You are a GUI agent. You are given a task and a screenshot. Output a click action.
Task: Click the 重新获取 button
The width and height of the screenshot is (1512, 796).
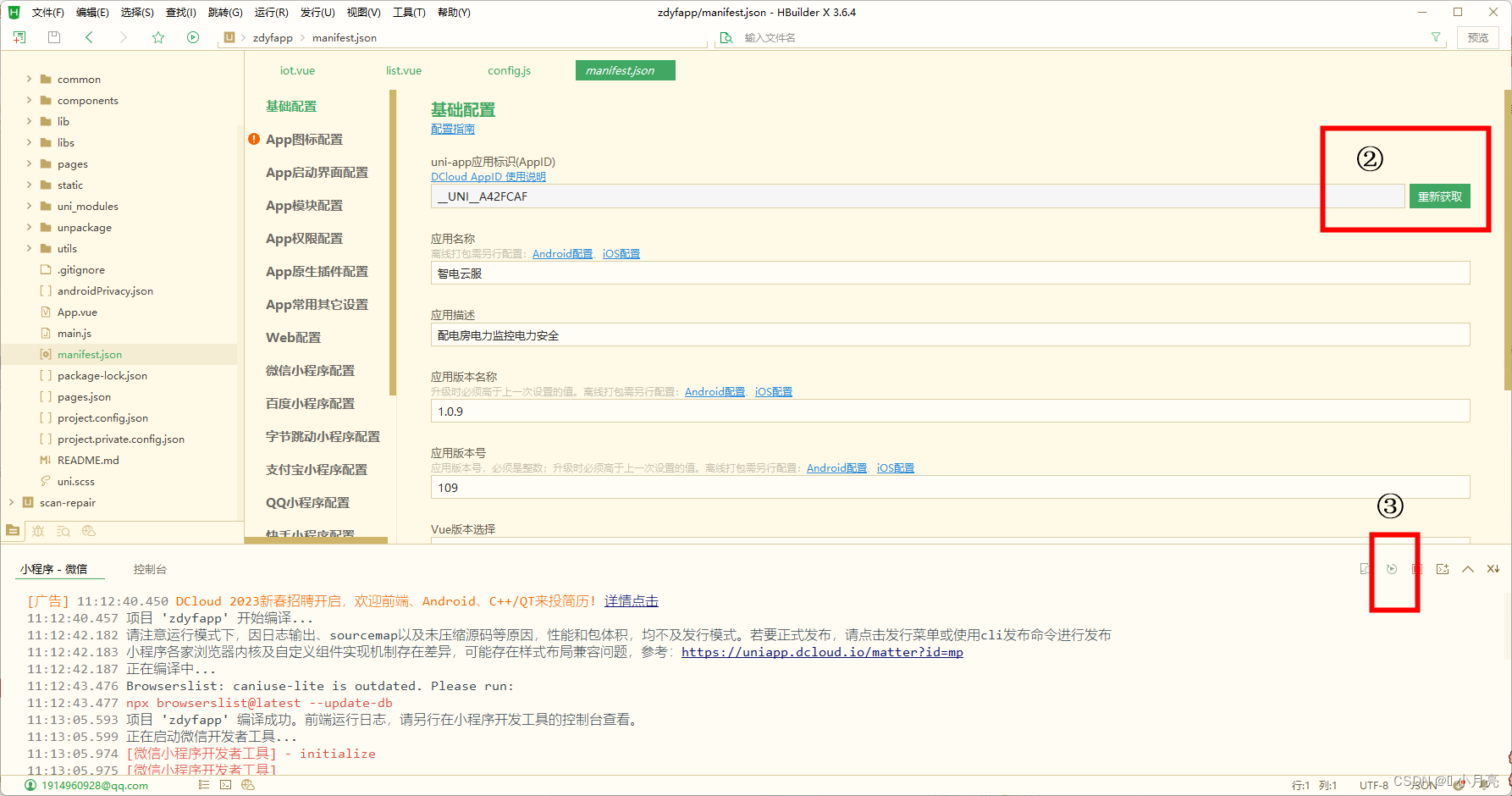pyautogui.click(x=1440, y=196)
